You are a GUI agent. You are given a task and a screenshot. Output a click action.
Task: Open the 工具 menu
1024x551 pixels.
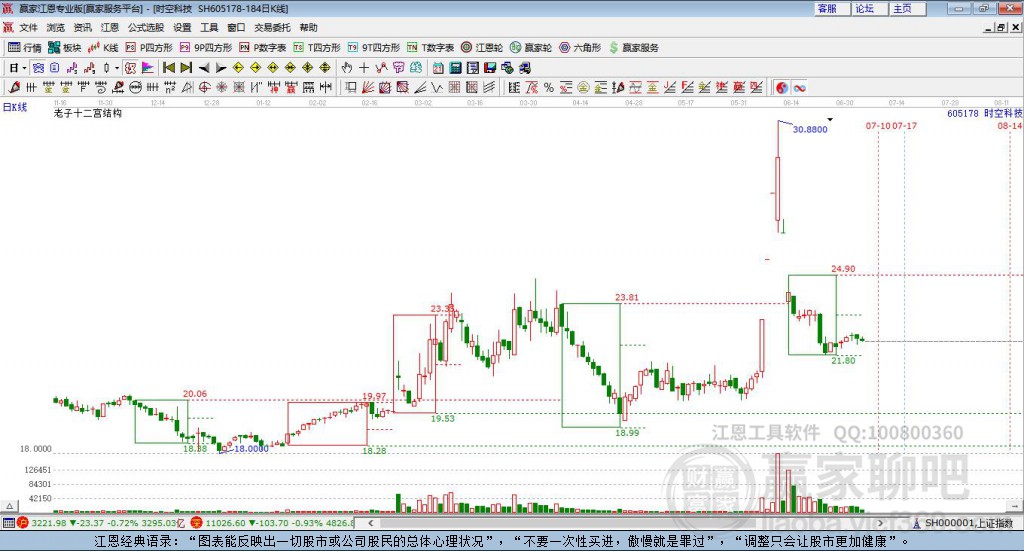point(209,27)
